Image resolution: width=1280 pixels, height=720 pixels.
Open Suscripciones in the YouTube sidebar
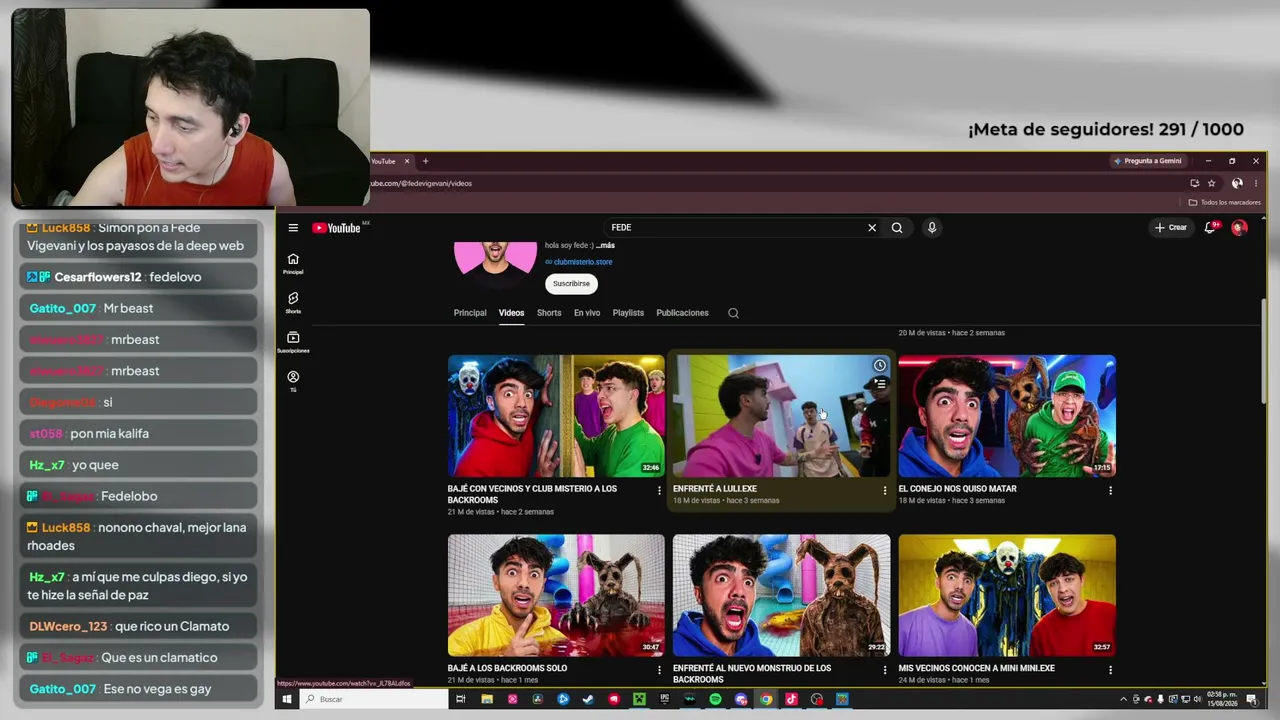point(293,342)
